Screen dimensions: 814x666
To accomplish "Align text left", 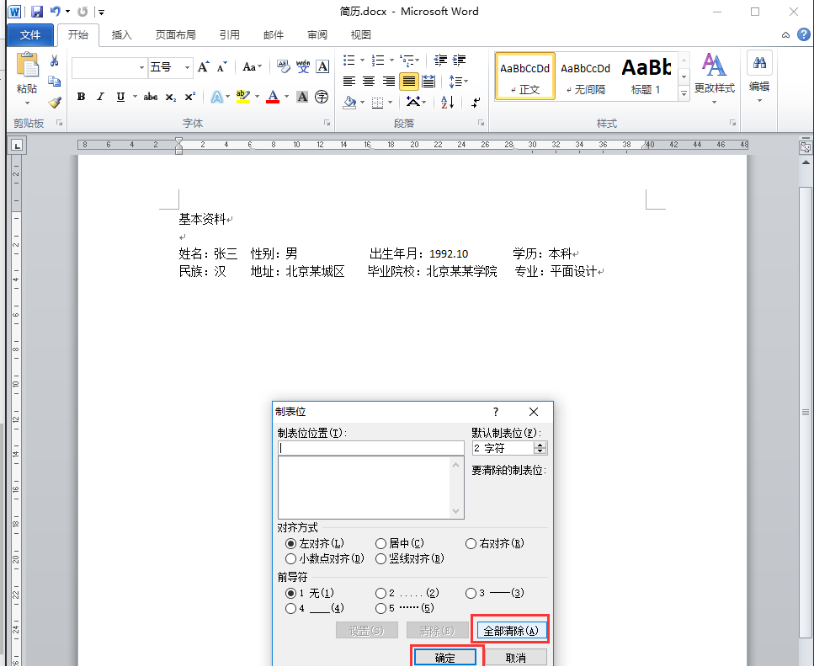I will tap(349, 81).
